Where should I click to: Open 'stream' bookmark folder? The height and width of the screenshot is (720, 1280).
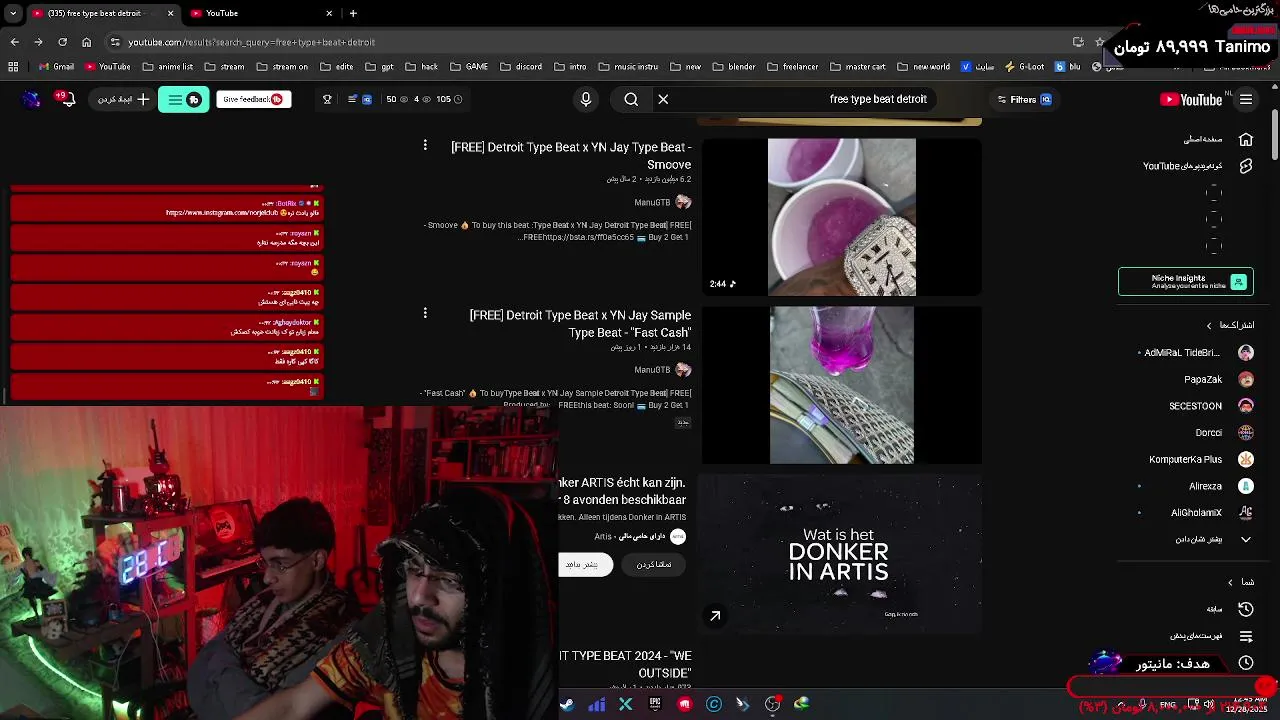(225, 67)
